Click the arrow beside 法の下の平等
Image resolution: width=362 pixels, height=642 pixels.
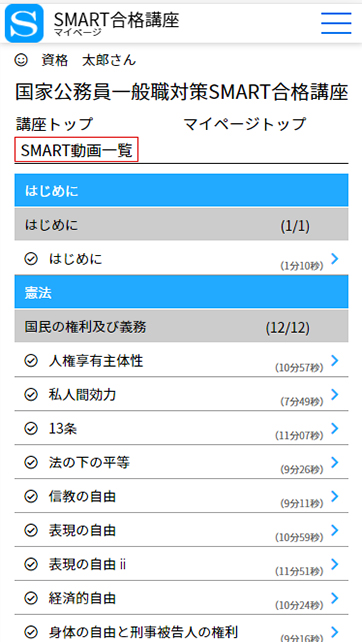335,463
